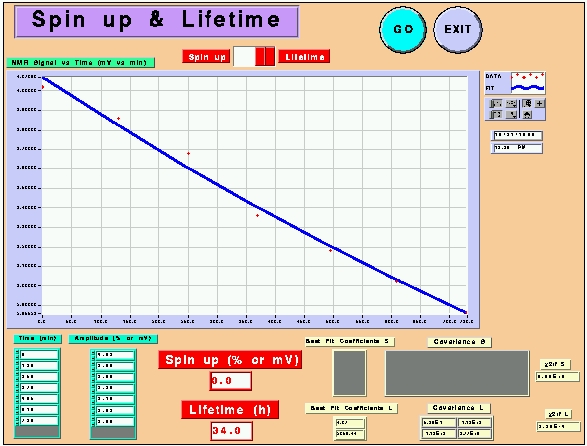Click the Lifetime (h) value field showing 34.0
Screen dimensions: 587x446
point(231,431)
